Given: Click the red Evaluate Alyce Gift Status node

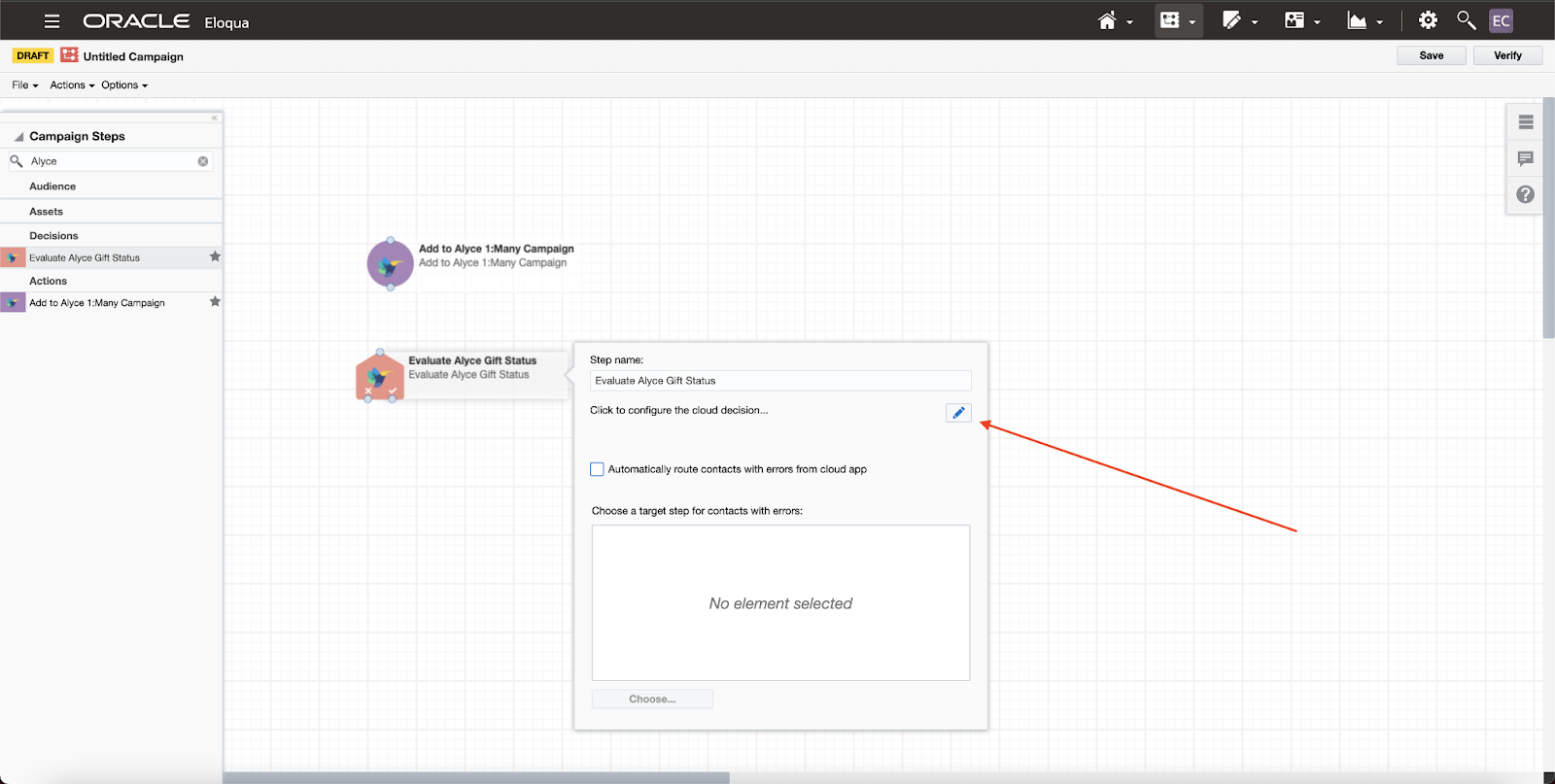Looking at the screenshot, I should pyautogui.click(x=380, y=377).
